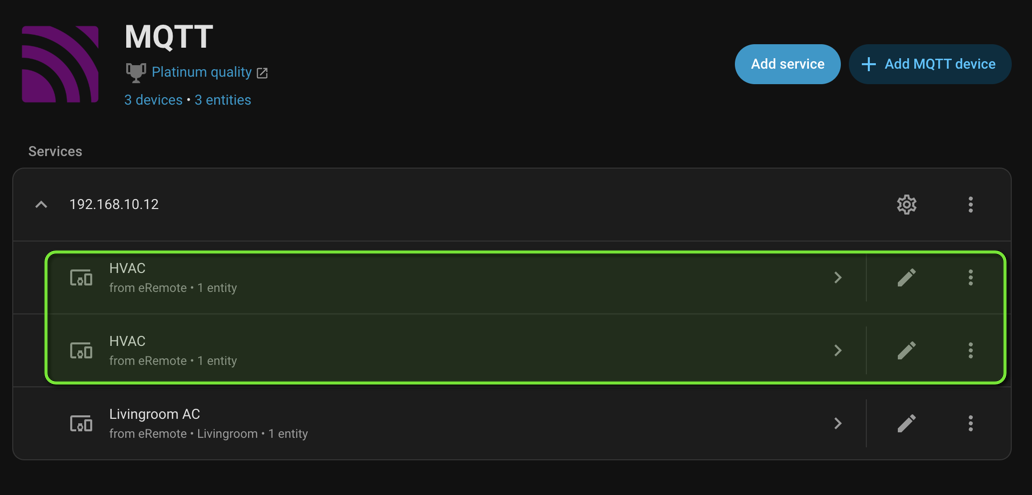This screenshot has height=495, width=1032.
Task: Open settings gear for 192.168.10.12
Action: (906, 204)
